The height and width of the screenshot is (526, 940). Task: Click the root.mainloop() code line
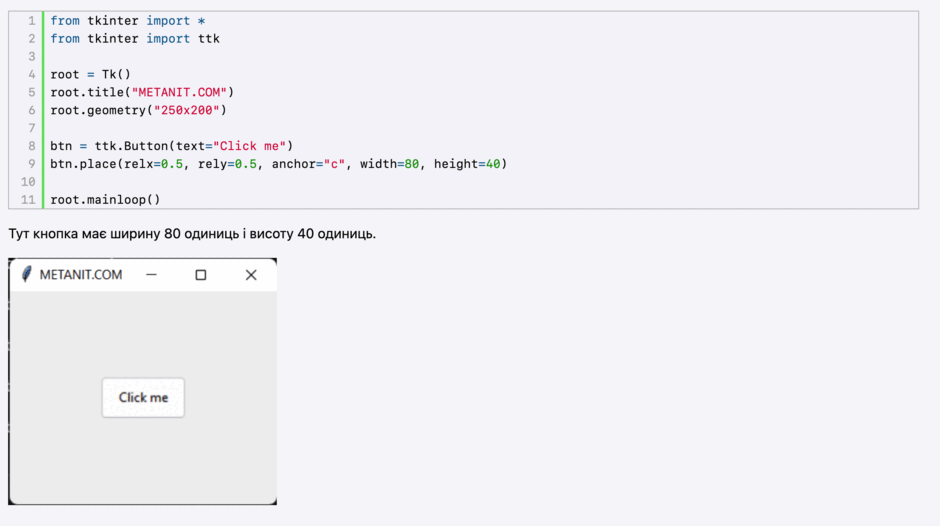[106, 200]
